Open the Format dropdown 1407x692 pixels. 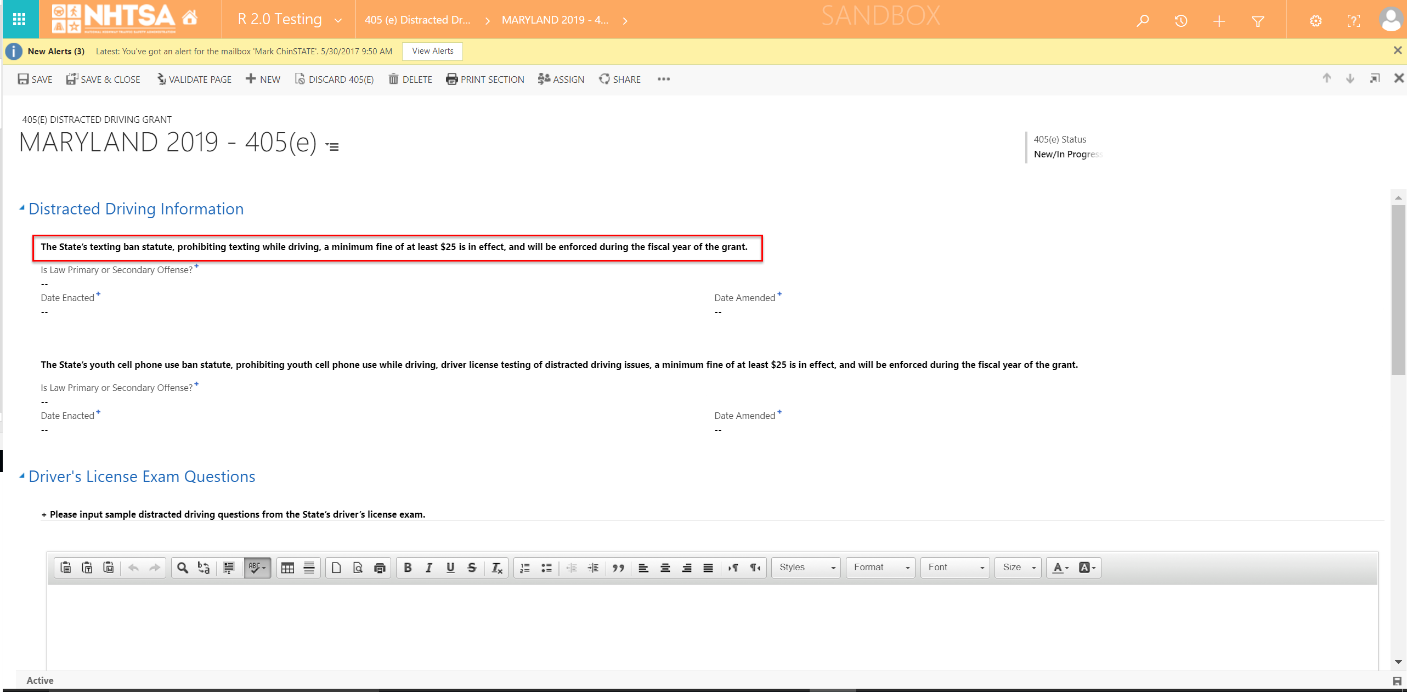point(881,568)
